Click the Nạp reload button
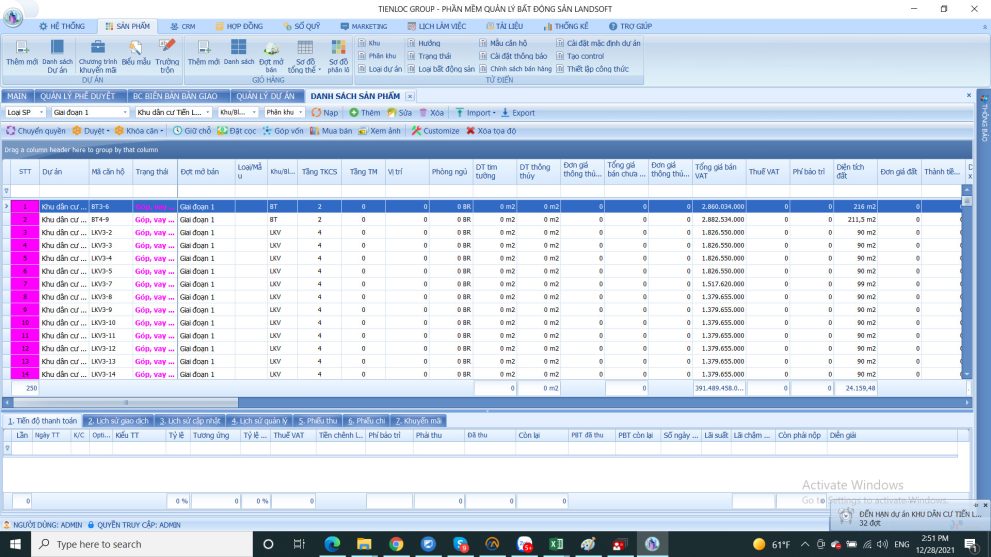This screenshot has width=991, height=557. coord(324,113)
